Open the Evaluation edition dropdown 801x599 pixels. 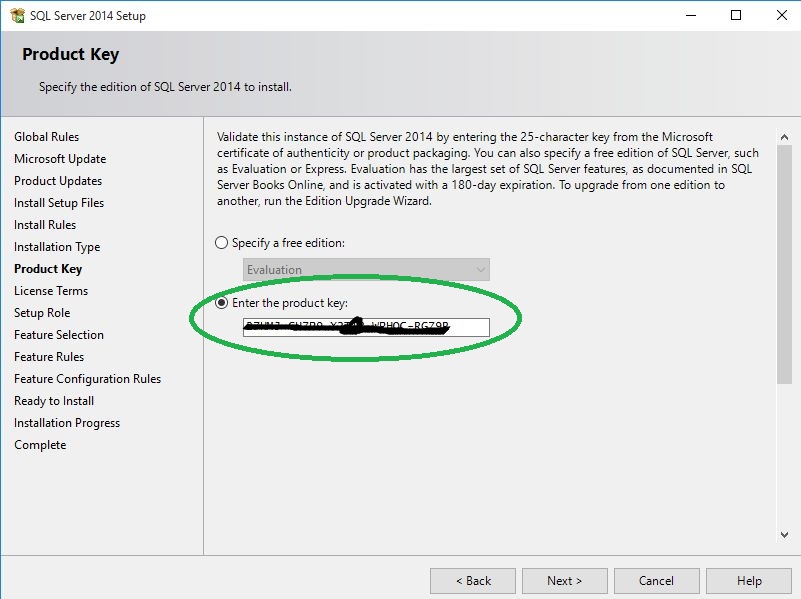coord(366,270)
